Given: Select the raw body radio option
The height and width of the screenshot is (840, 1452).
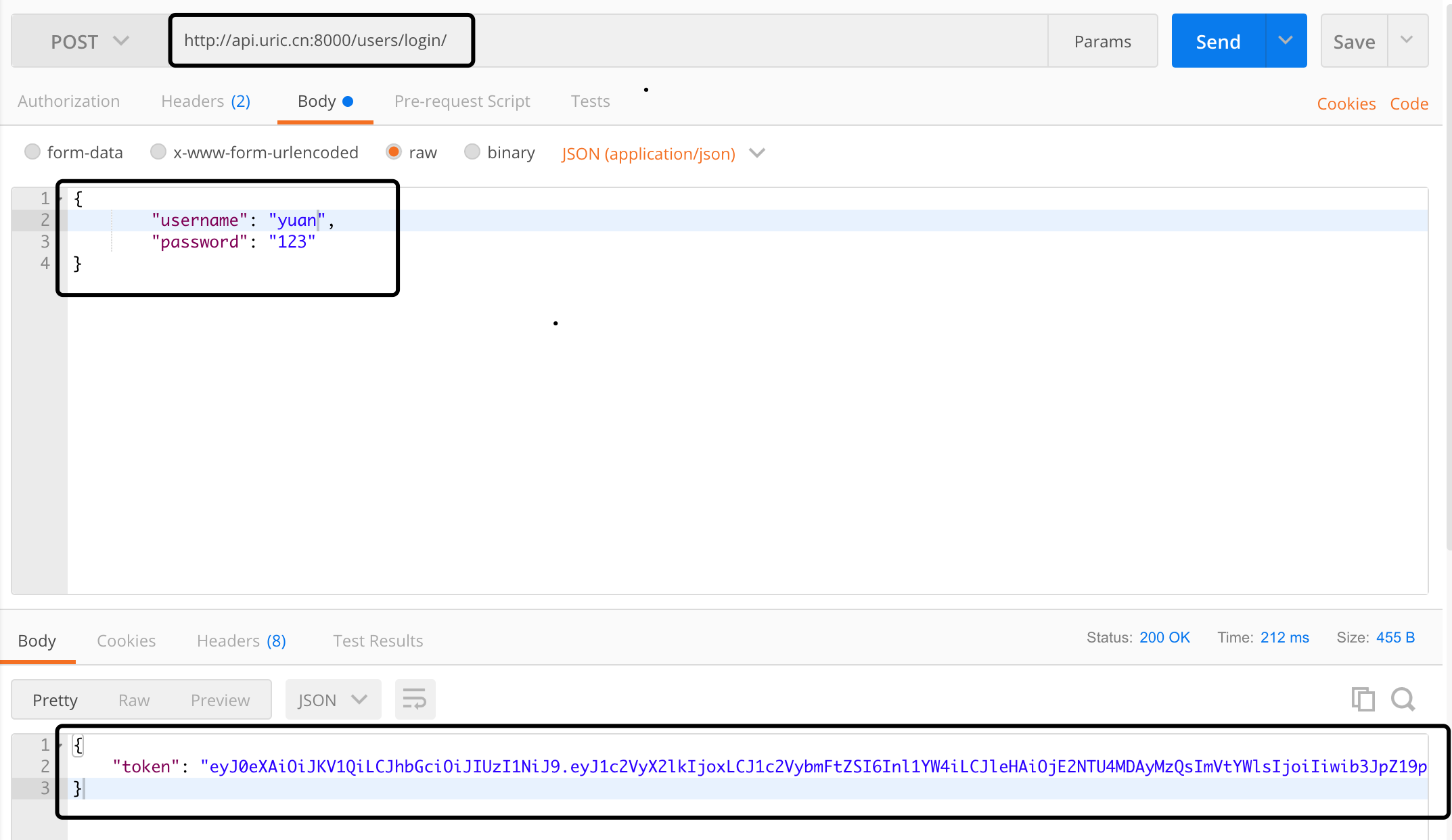Looking at the screenshot, I should (393, 151).
